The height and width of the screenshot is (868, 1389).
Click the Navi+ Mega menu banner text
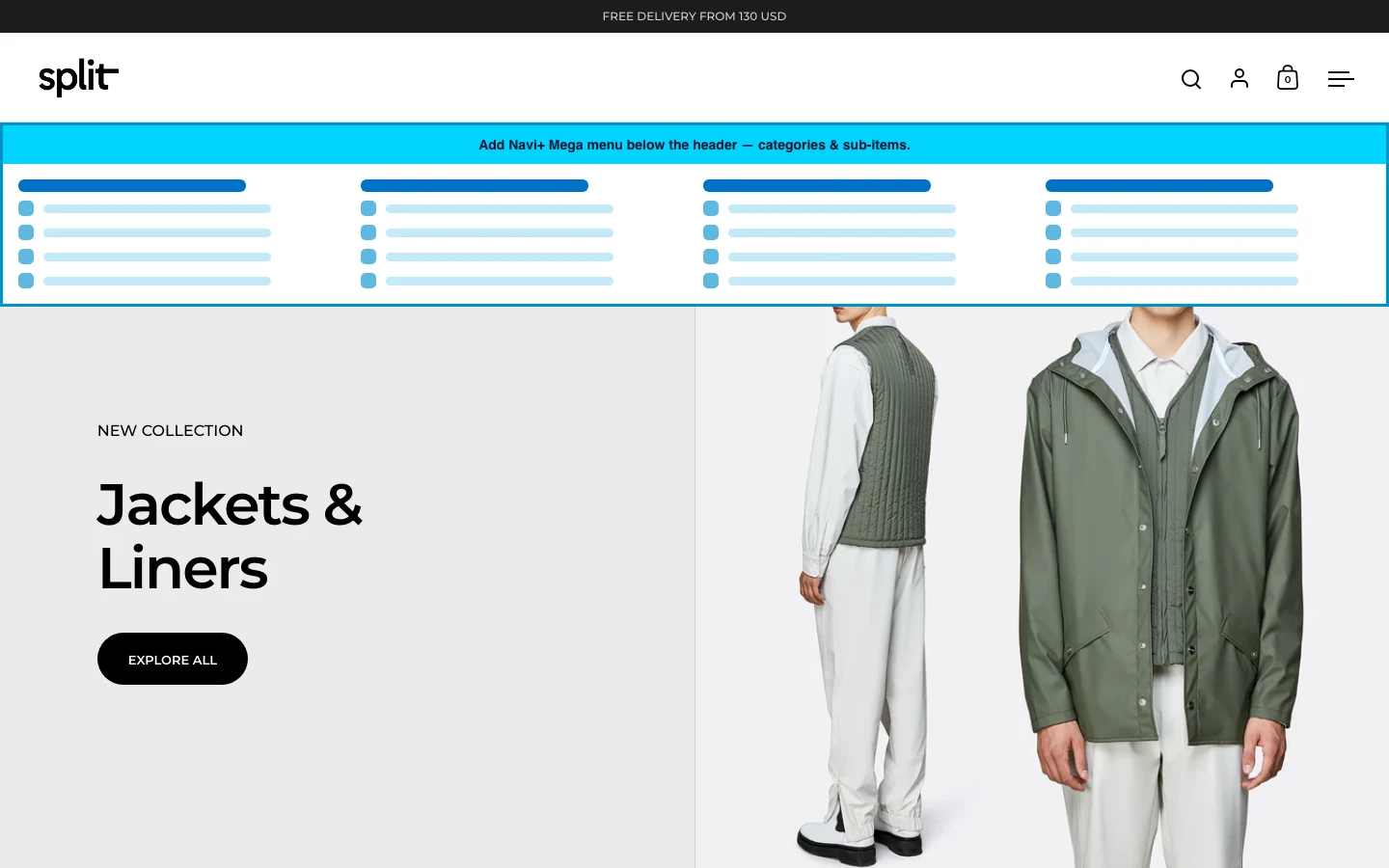[694, 145]
